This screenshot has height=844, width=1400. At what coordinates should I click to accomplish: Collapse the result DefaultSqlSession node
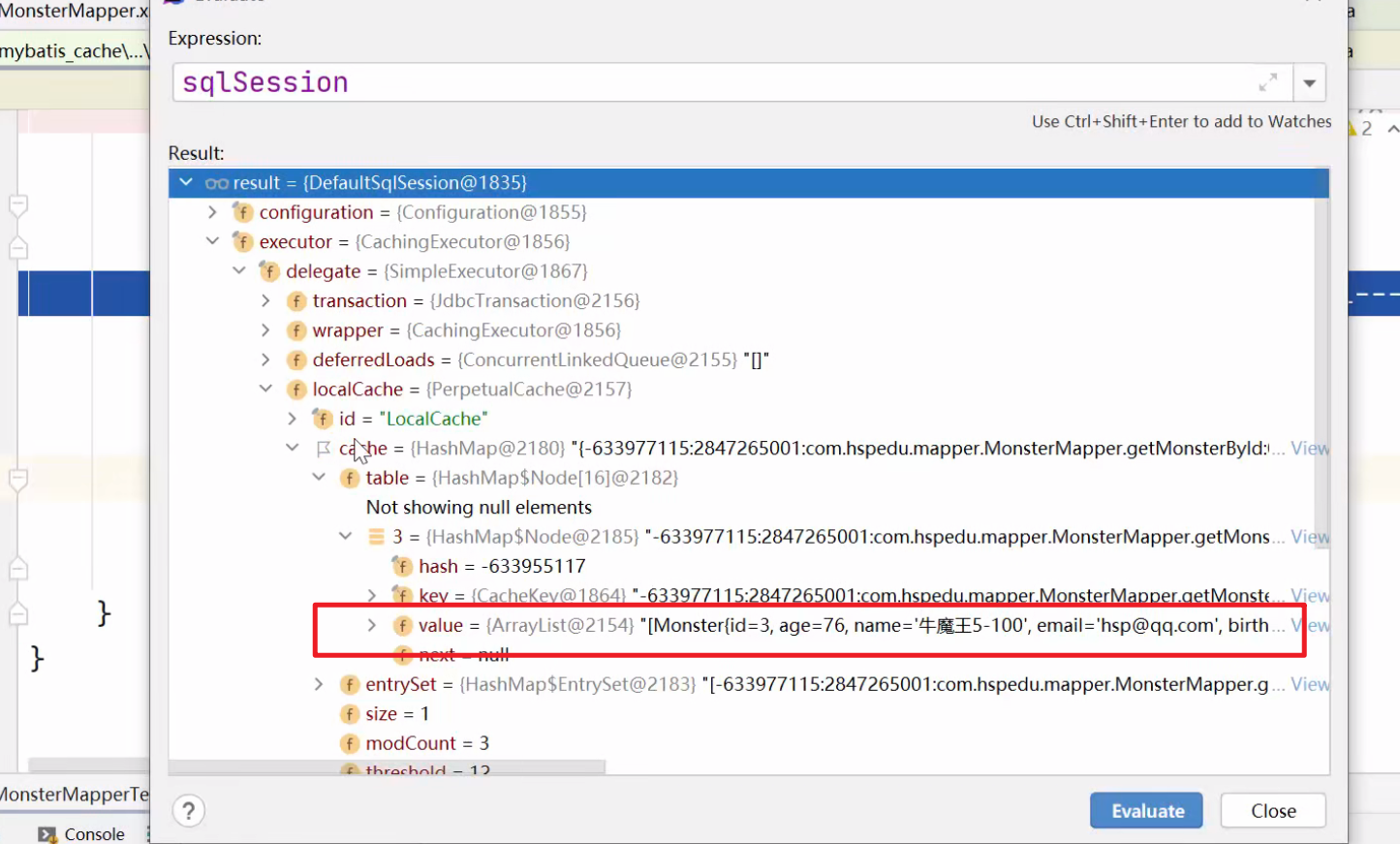pyautogui.click(x=186, y=183)
